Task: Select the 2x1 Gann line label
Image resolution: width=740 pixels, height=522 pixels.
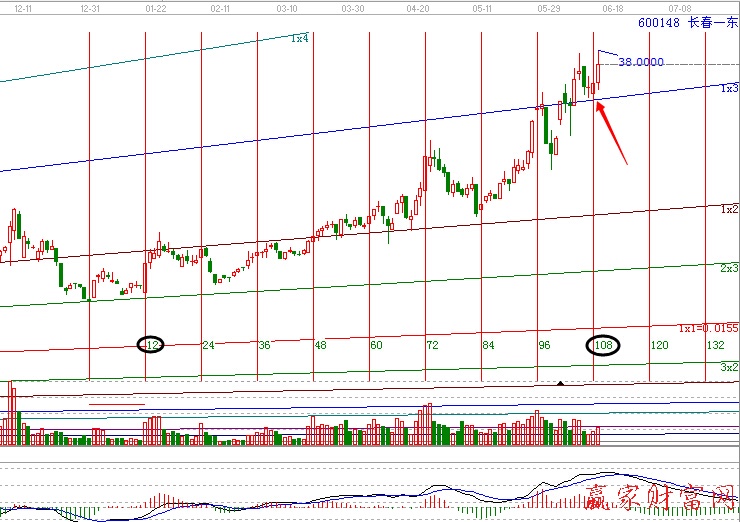Action: (x=729, y=268)
